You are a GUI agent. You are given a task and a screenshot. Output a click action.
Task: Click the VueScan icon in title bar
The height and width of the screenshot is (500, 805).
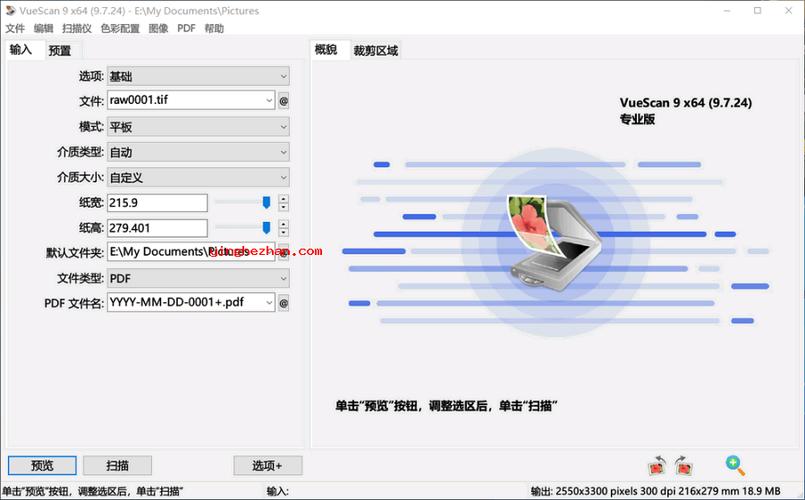[10, 10]
